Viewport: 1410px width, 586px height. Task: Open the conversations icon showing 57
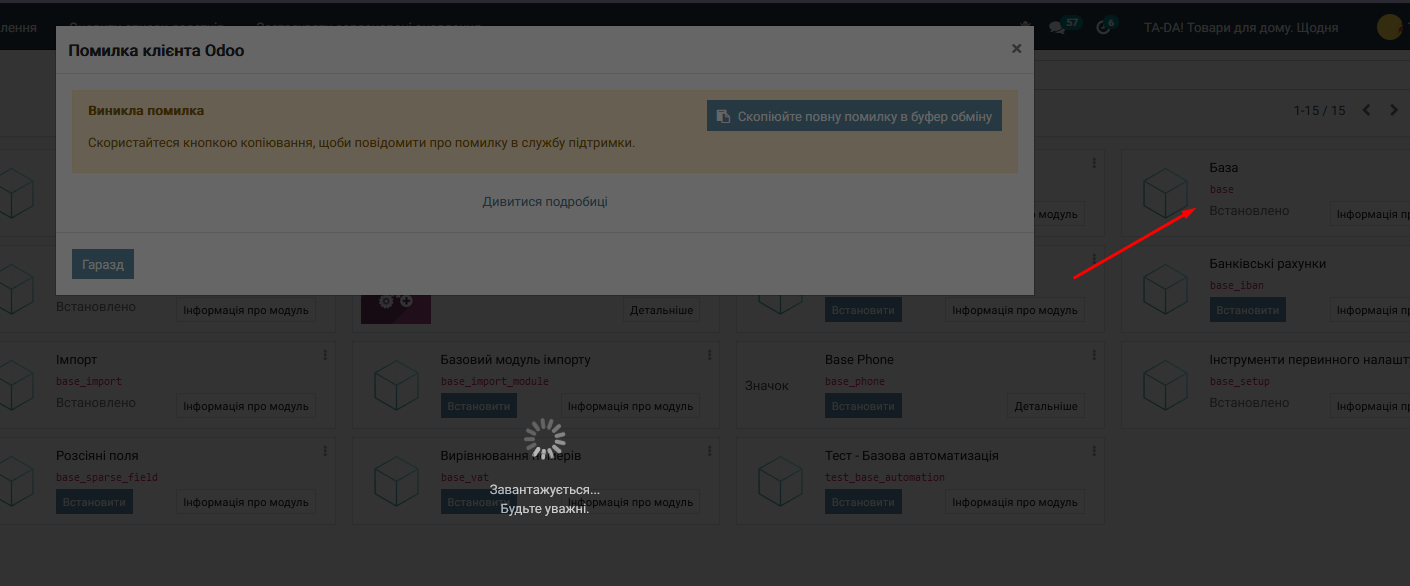tap(1063, 26)
